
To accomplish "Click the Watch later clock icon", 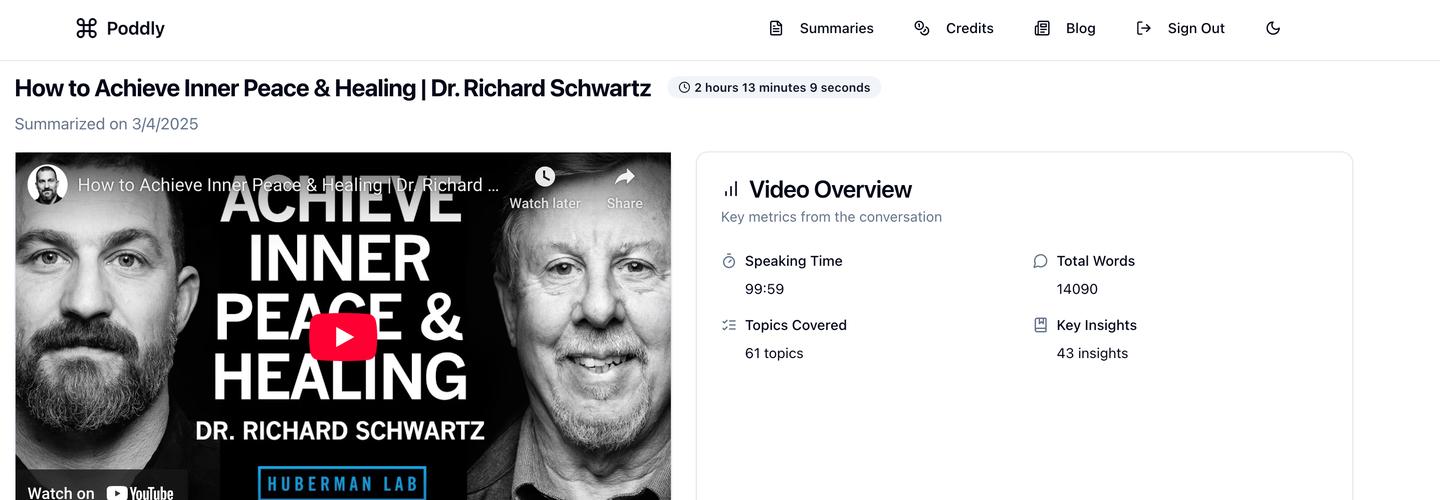I will pyautogui.click(x=545, y=177).
